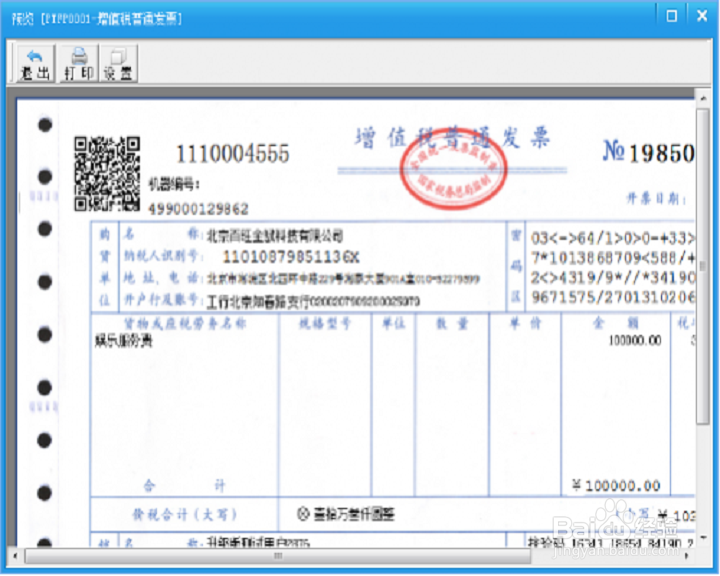Click the invoice QR code
This screenshot has height=576, width=720.
(x=107, y=174)
